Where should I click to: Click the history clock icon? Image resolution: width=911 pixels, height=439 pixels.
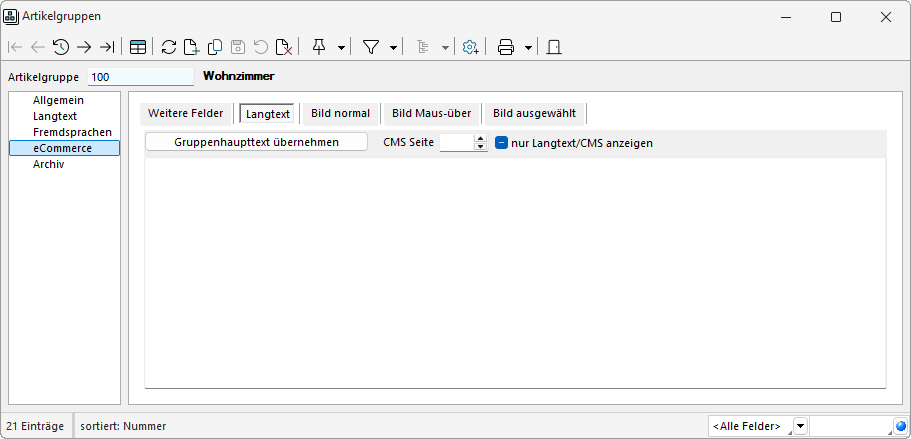61,47
